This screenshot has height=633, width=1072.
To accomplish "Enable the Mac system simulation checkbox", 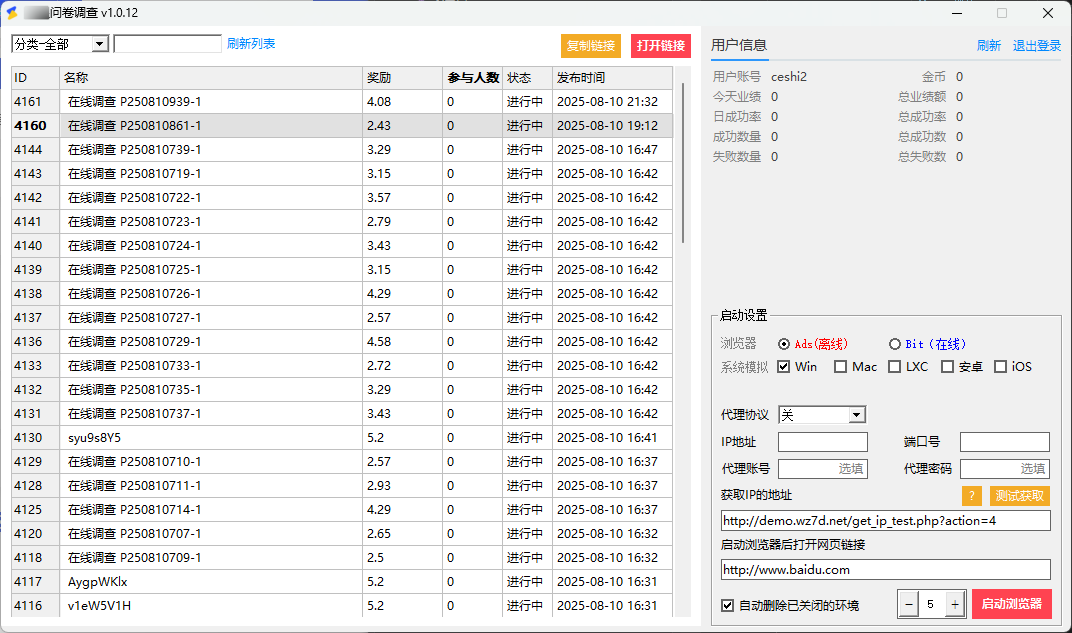I will 841,367.
